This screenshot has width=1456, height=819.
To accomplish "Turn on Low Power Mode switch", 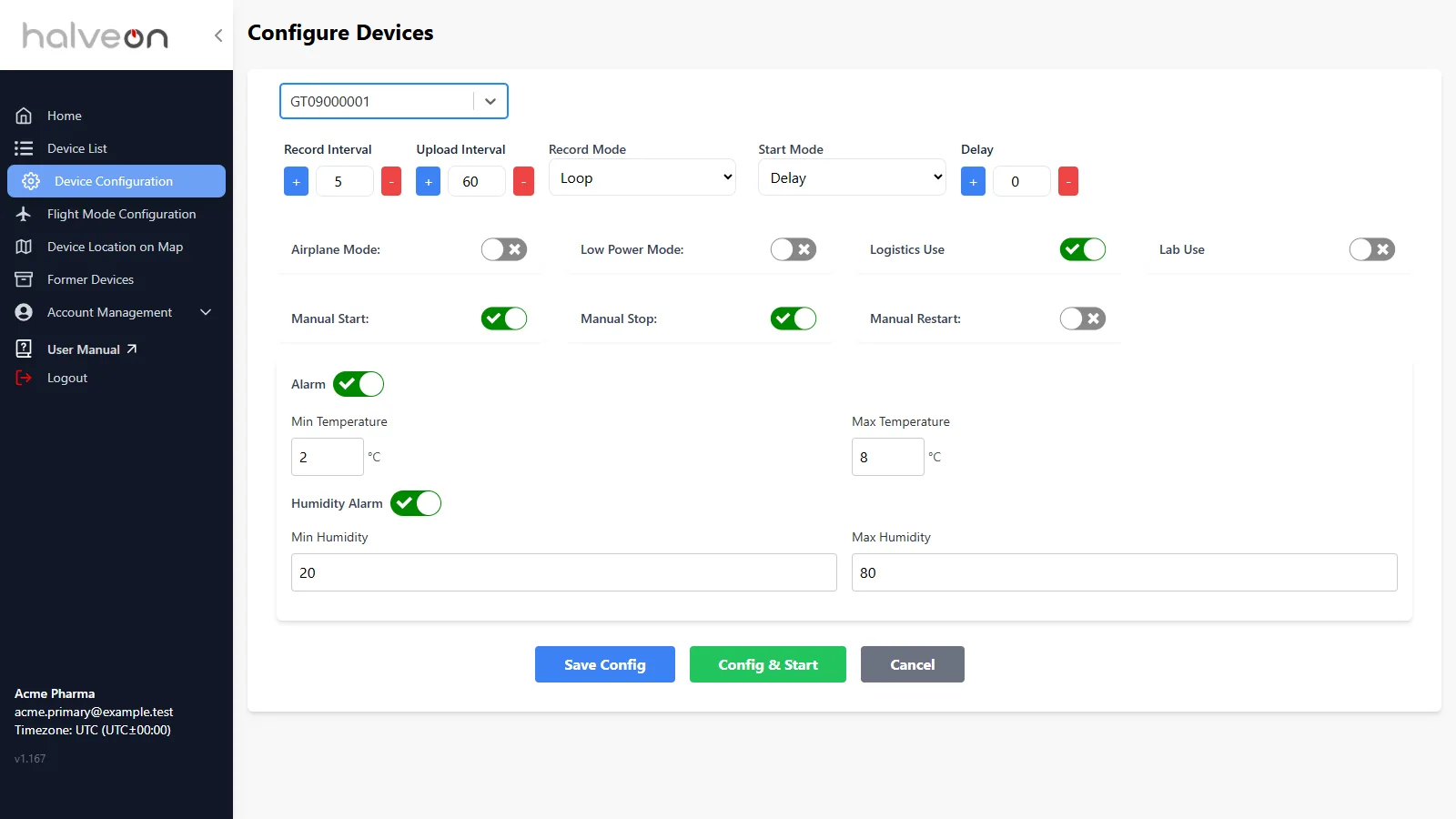I will point(794,249).
